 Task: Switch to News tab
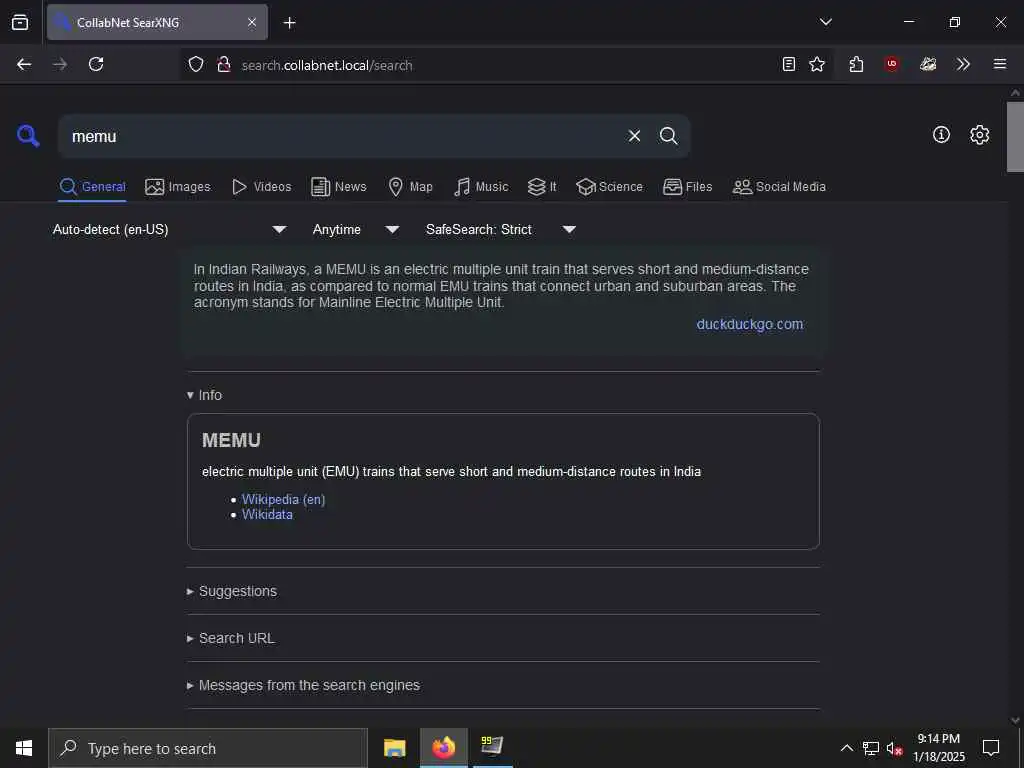(x=339, y=187)
